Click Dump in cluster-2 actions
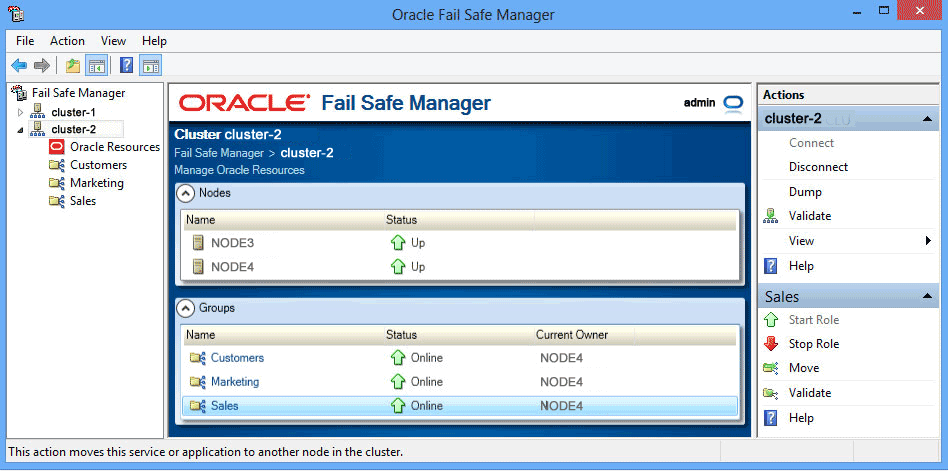The height and width of the screenshot is (471, 948). [805, 192]
